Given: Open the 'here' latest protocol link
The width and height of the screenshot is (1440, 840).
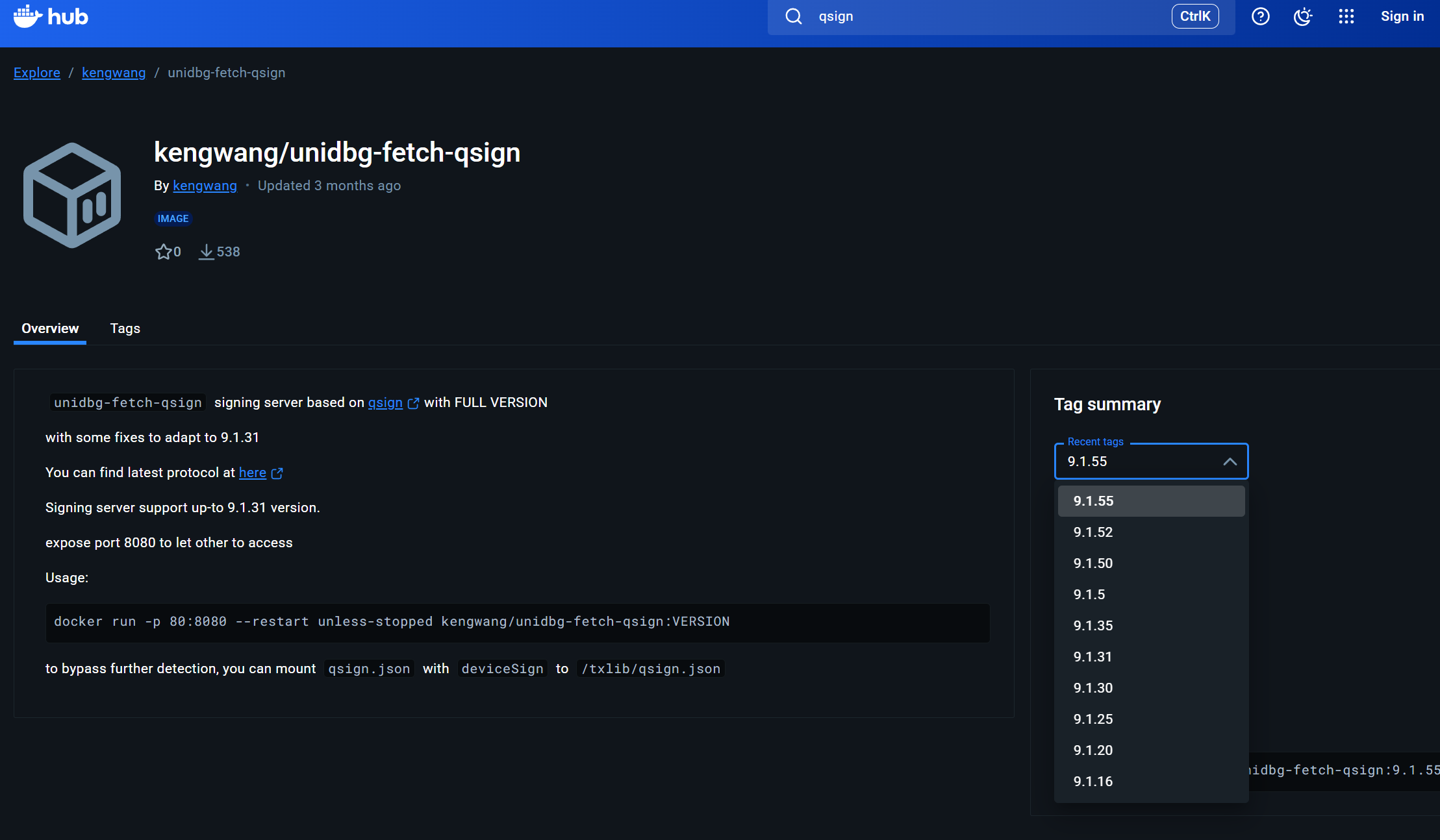Looking at the screenshot, I should coord(253,473).
